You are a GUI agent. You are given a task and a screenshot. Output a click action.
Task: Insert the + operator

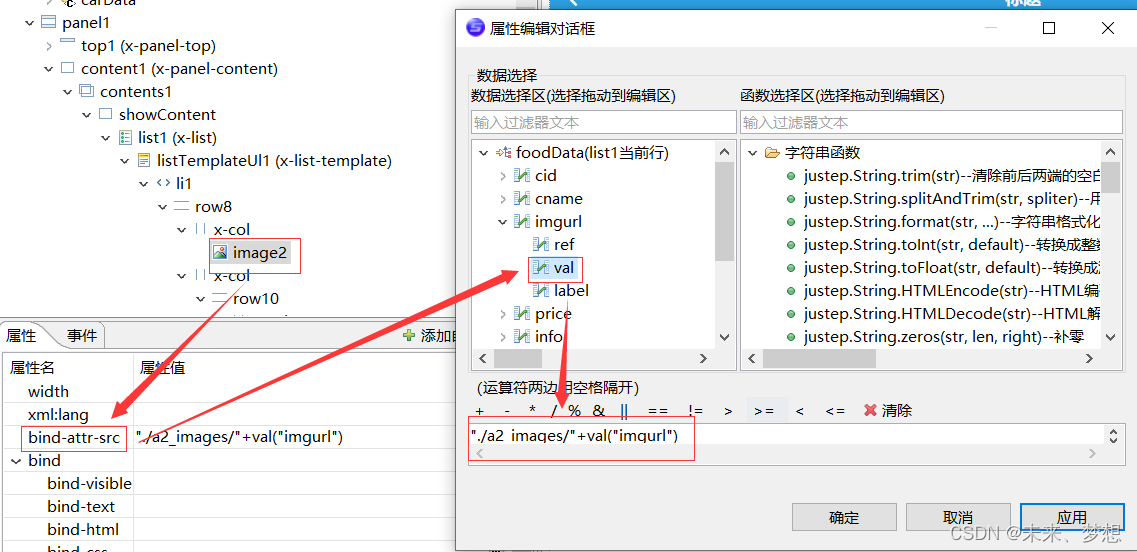[x=479, y=411]
